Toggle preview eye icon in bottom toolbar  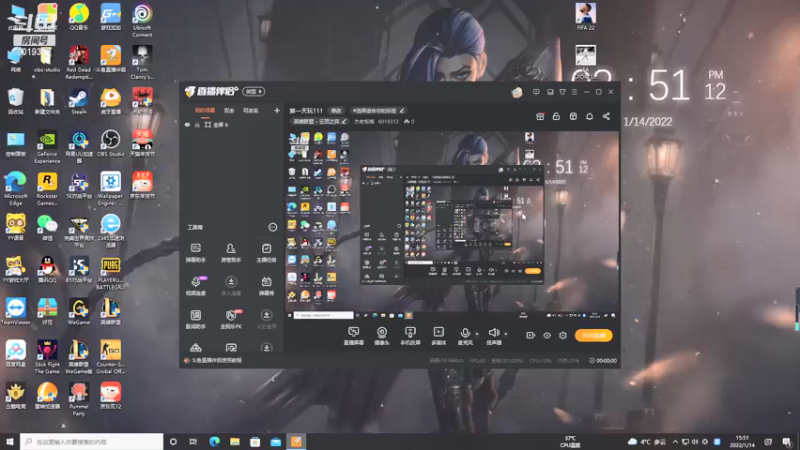tap(546, 335)
